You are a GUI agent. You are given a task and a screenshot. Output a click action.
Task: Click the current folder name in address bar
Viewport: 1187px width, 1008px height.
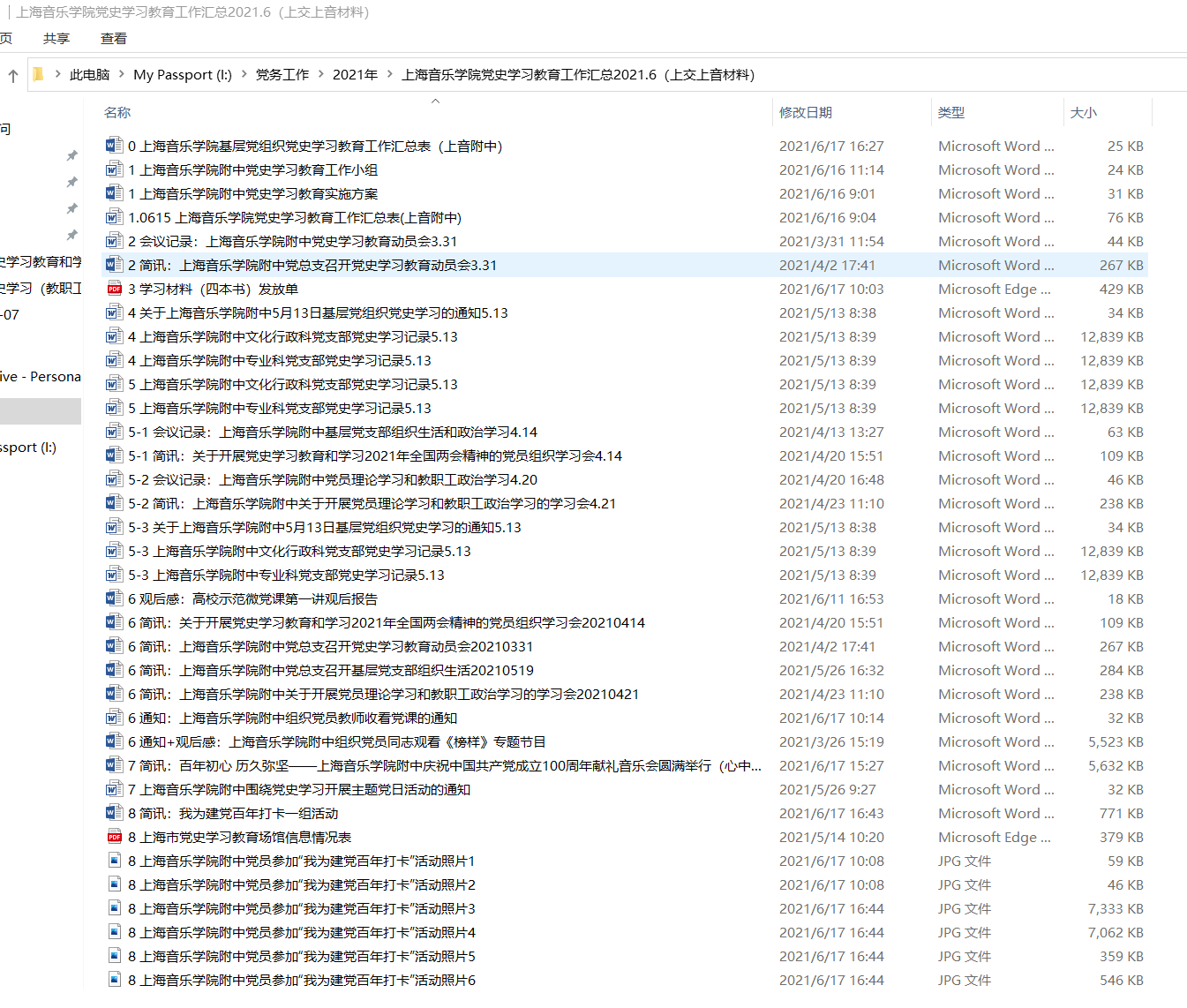[578, 75]
